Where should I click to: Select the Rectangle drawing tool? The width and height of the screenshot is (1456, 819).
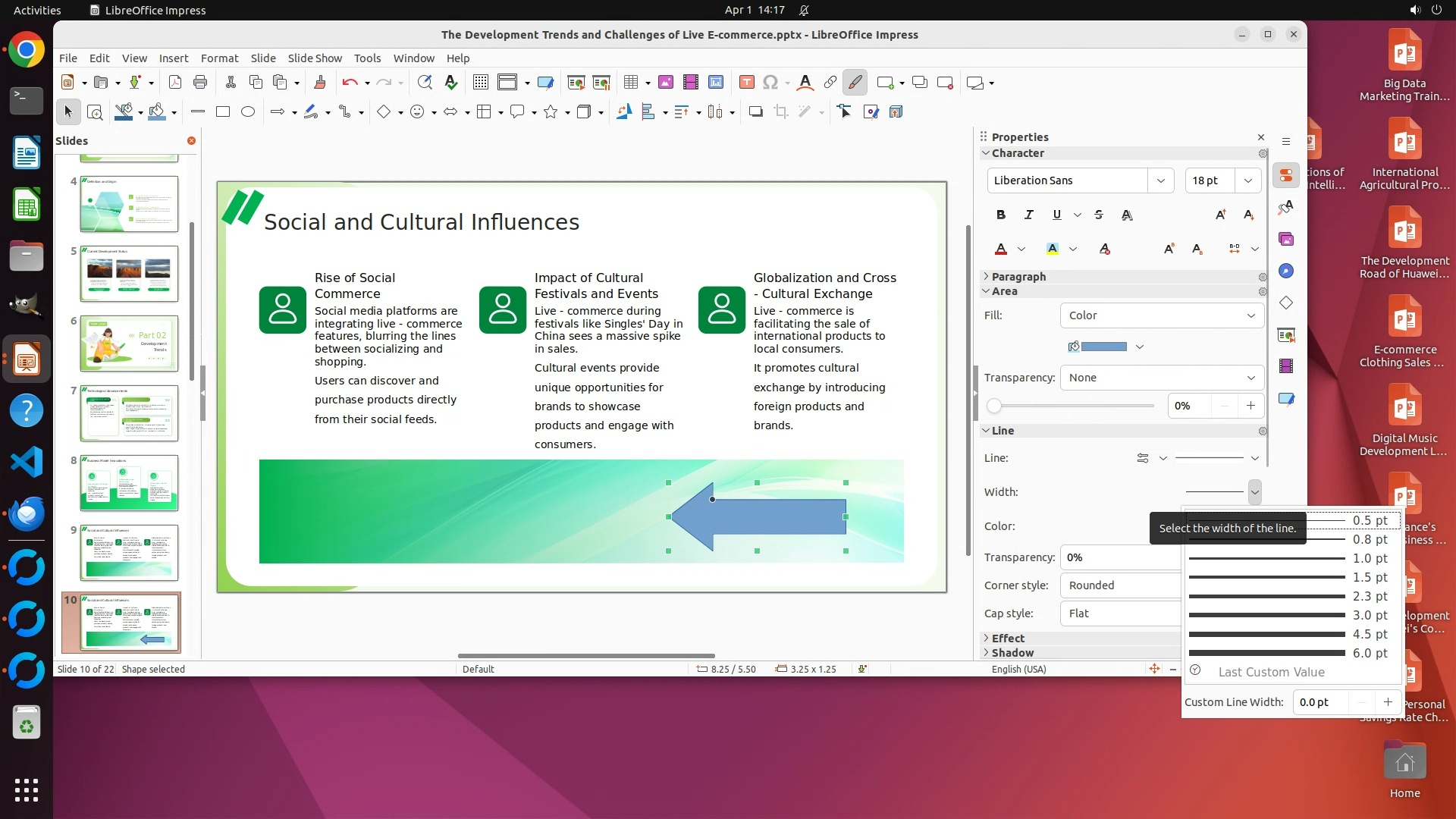coord(223,111)
